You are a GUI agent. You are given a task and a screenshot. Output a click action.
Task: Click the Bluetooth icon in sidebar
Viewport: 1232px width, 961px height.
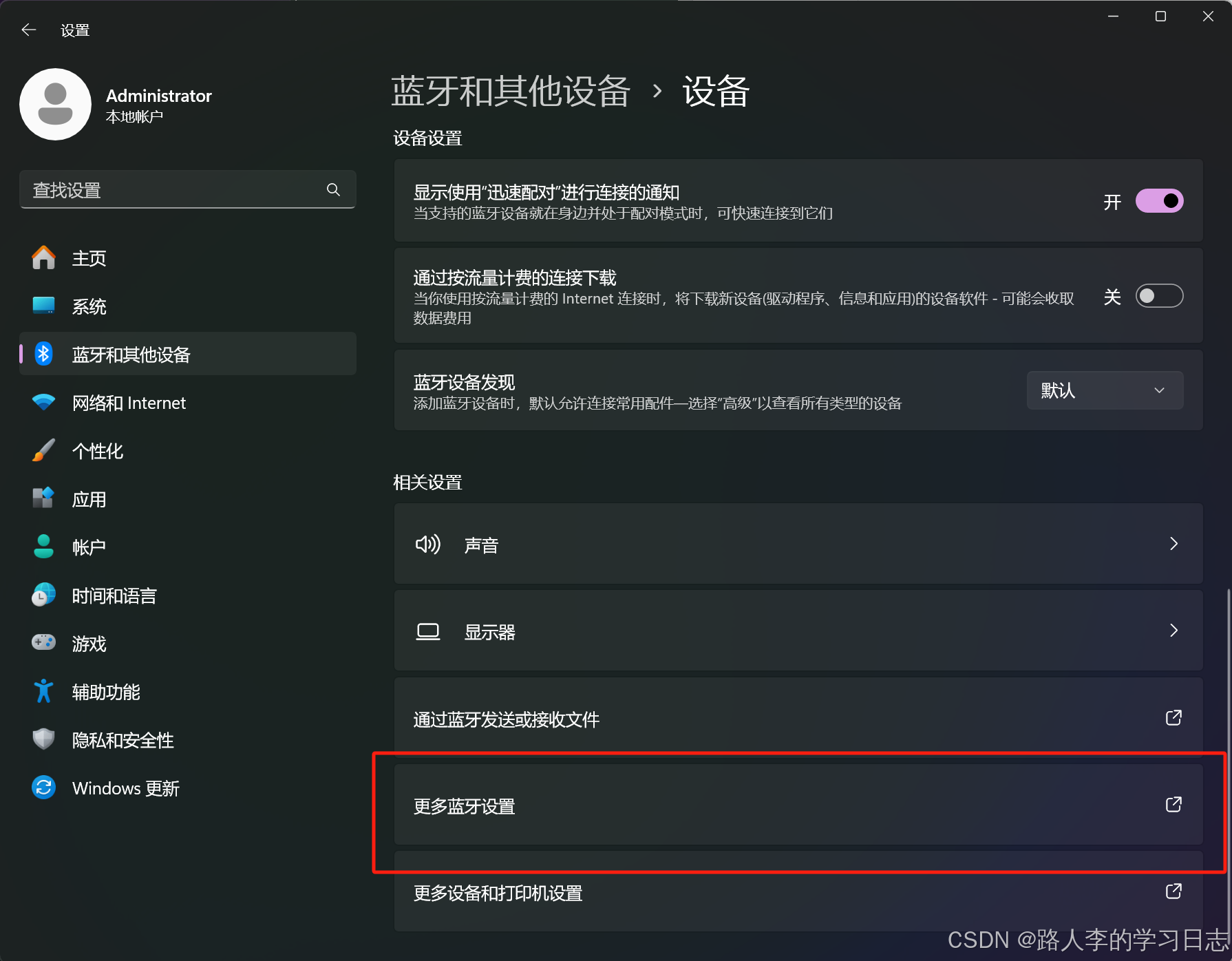coord(43,354)
